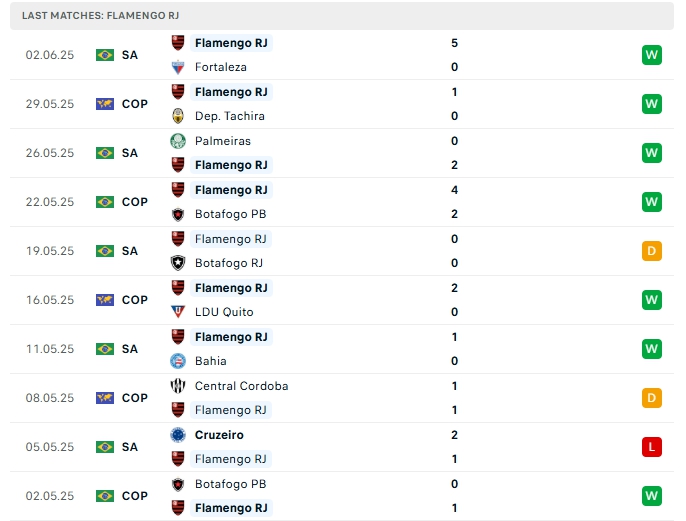The image size is (686, 521).
Task: Select the Dep. Tachira crest icon
Action: [x=179, y=116]
